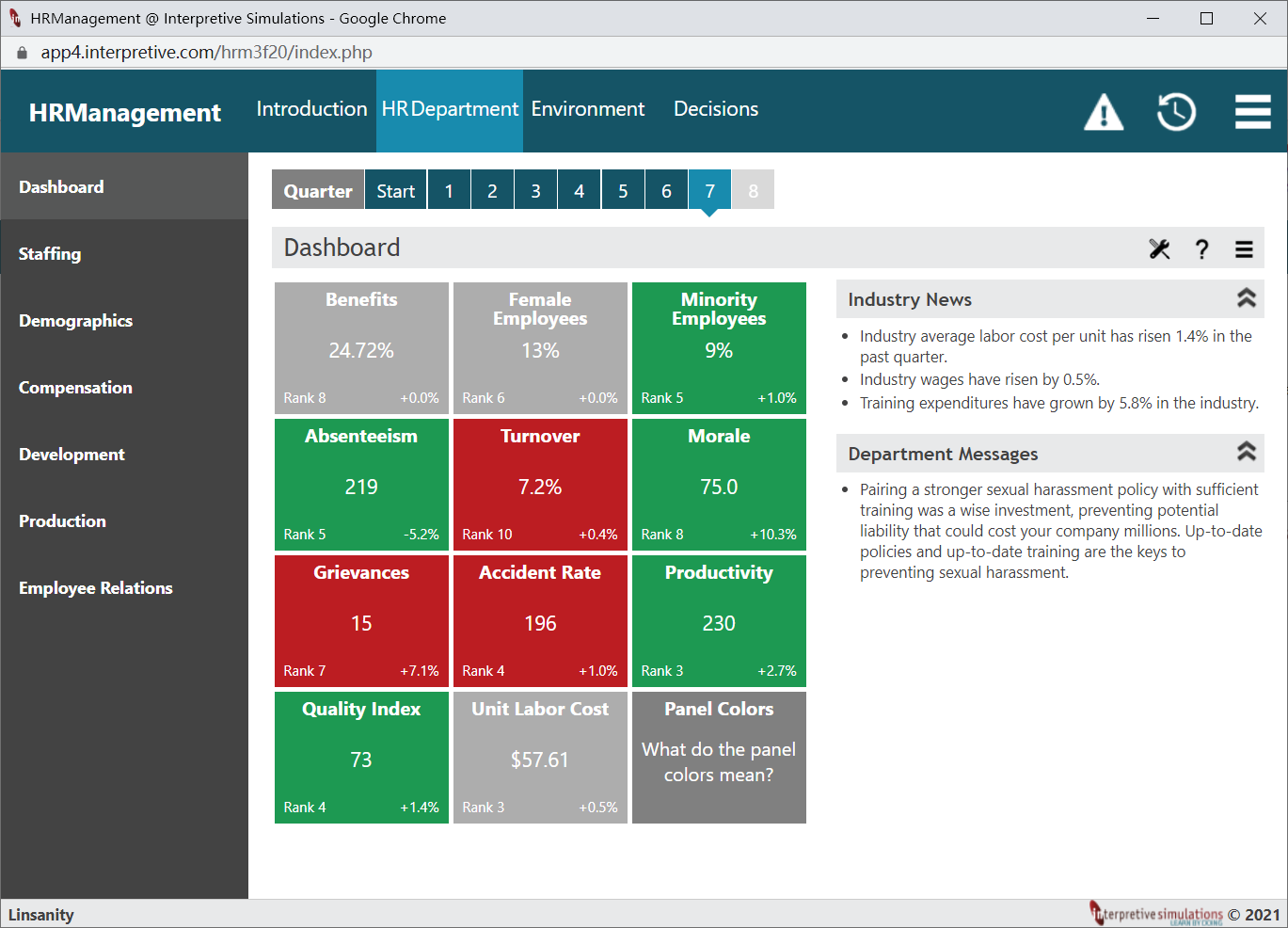Click the green Productivity panel

pos(719,621)
